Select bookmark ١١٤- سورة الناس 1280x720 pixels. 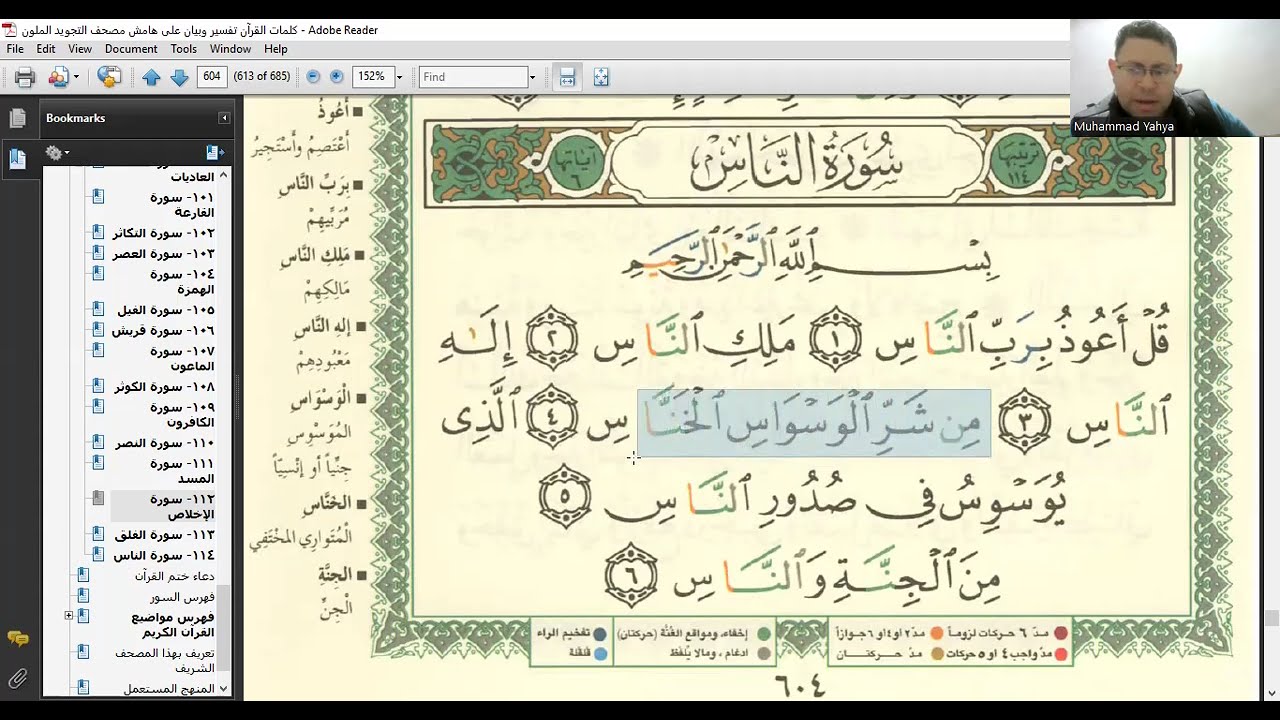pyautogui.click(x=164, y=555)
